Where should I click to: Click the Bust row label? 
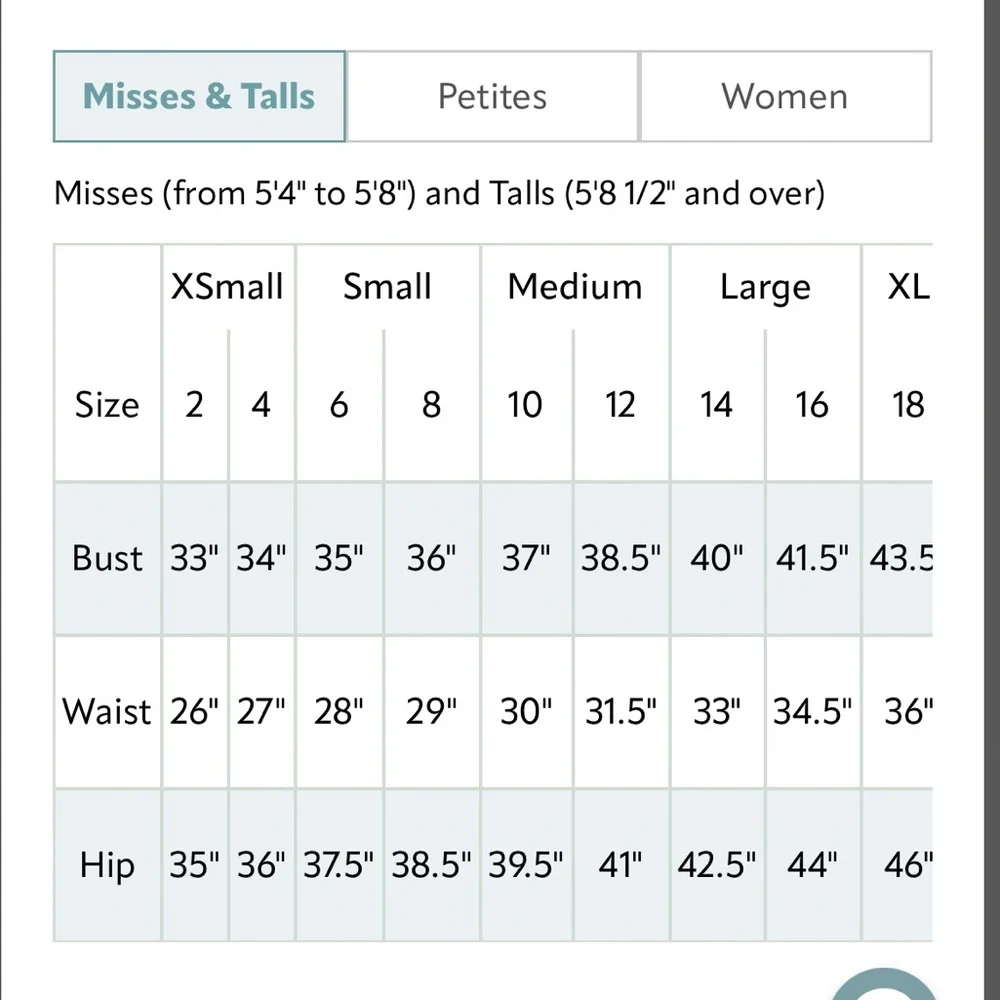click(x=107, y=558)
